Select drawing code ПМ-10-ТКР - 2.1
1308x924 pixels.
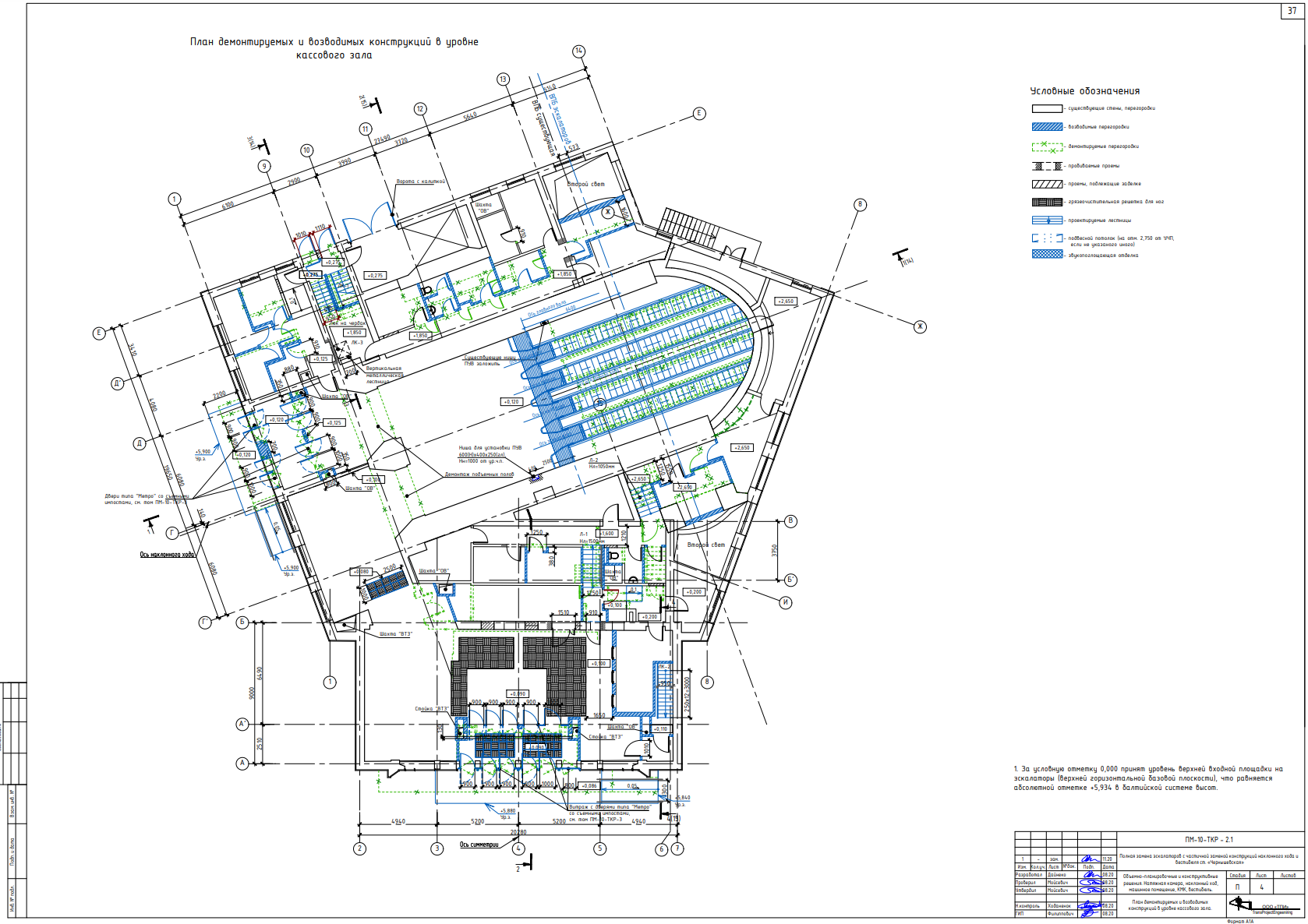[1209, 840]
